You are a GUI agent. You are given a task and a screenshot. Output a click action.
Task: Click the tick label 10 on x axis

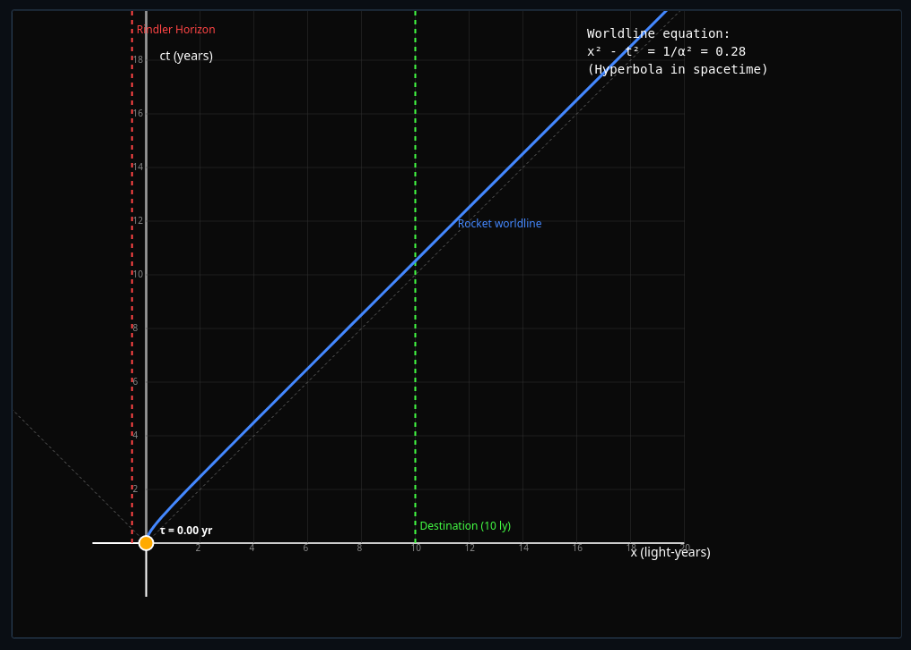(416, 548)
